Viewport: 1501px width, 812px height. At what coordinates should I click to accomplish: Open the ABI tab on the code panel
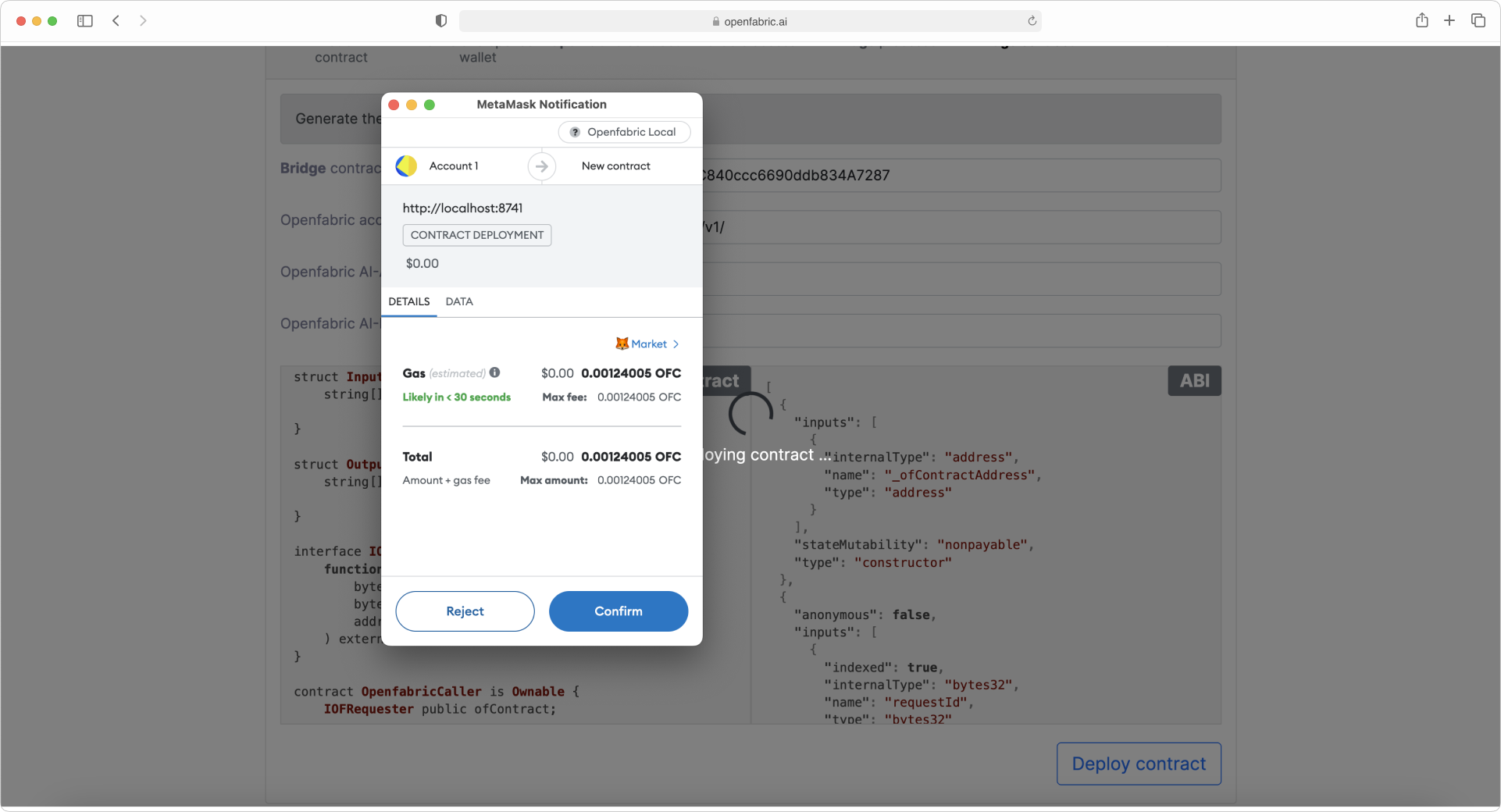tap(1194, 381)
